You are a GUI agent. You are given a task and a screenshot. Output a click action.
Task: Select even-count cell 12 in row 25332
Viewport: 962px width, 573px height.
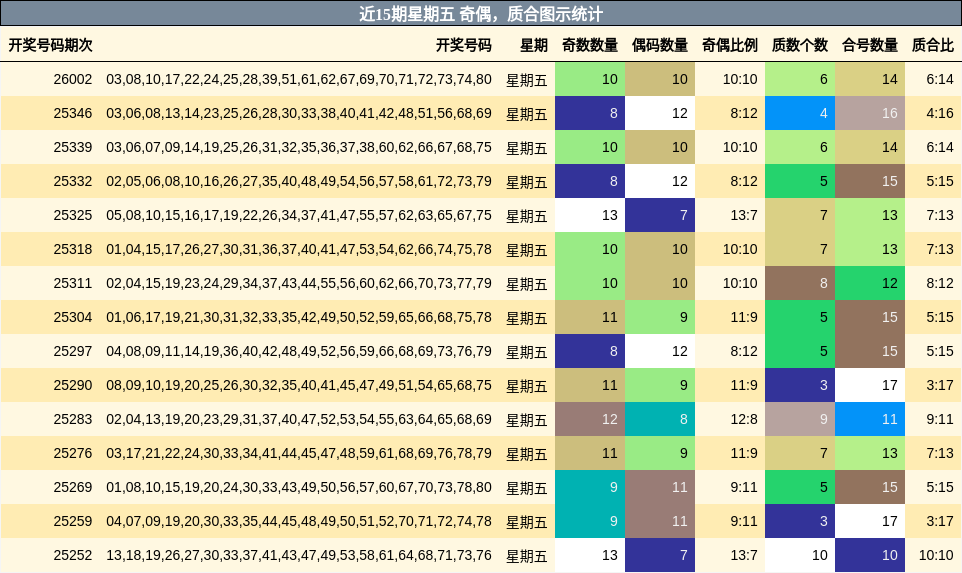click(x=660, y=181)
